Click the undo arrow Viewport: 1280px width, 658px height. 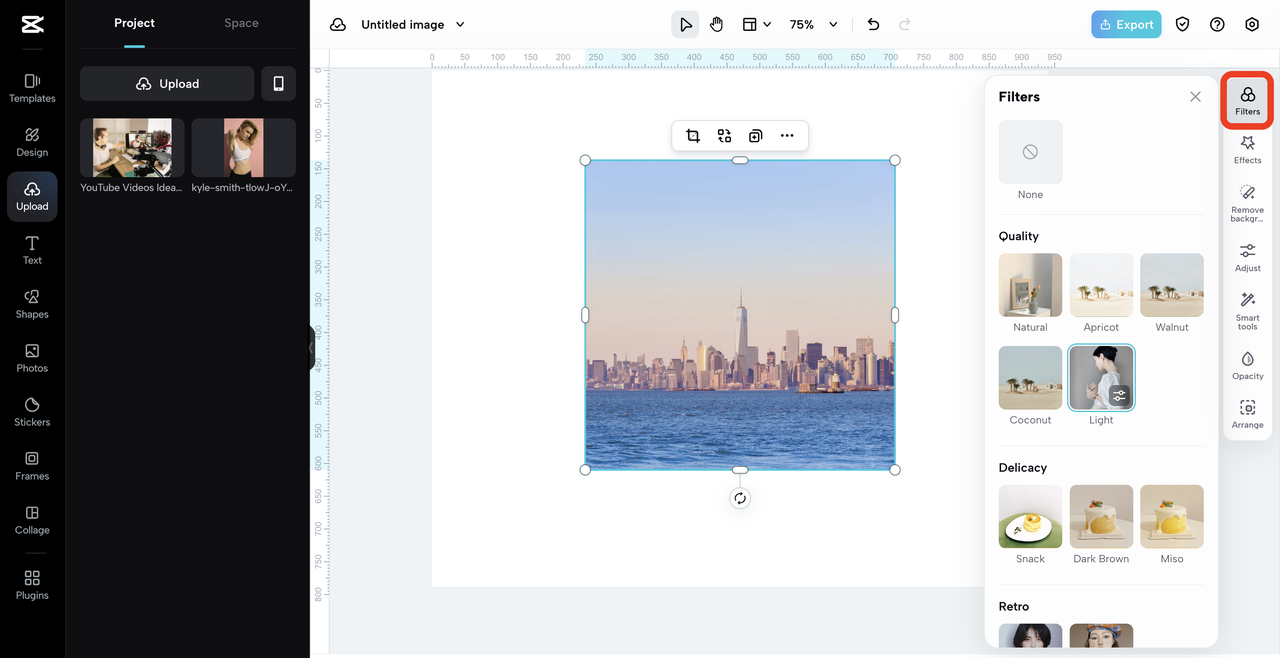click(x=873, y=25)
